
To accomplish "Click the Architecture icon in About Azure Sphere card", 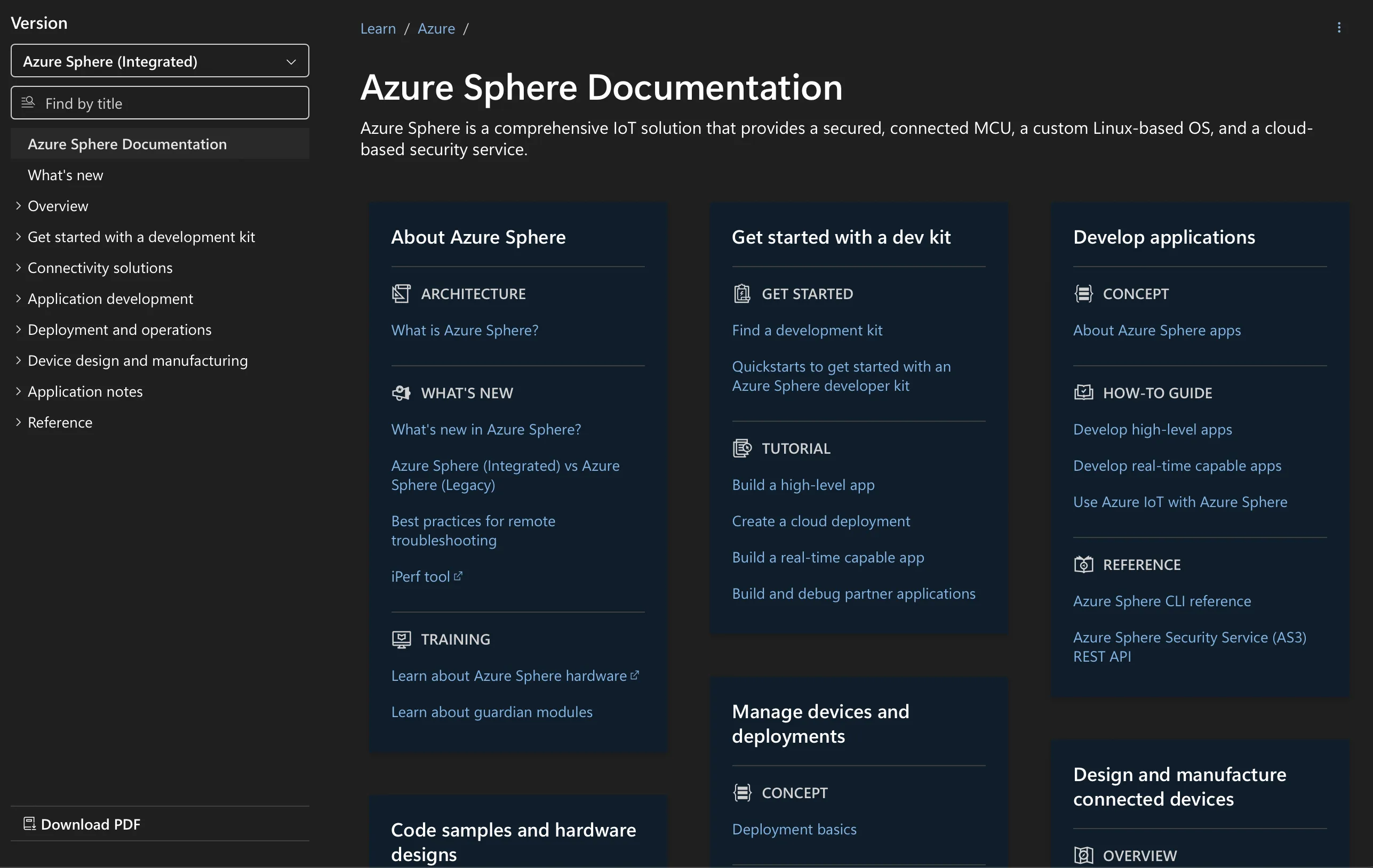I will [401, 294].
